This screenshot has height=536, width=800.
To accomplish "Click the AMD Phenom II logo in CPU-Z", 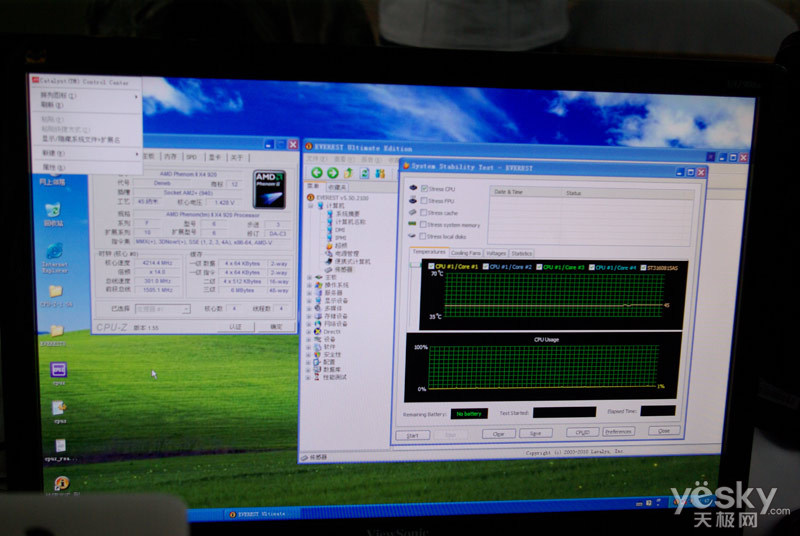I will pos(269,190).
